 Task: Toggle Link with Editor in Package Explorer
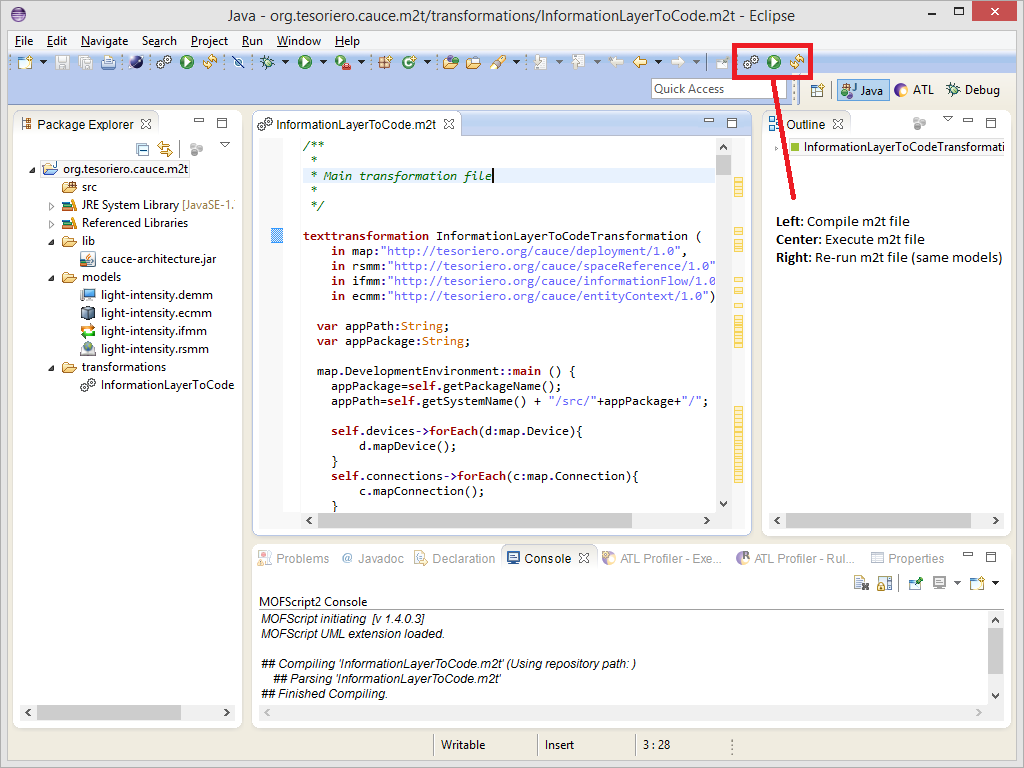165,149
